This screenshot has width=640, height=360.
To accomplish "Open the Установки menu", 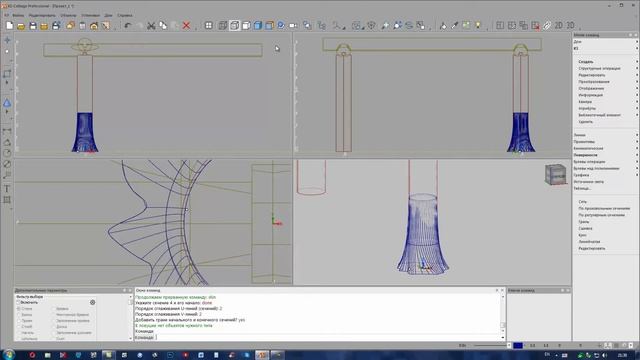I will (x=90, y=16).
